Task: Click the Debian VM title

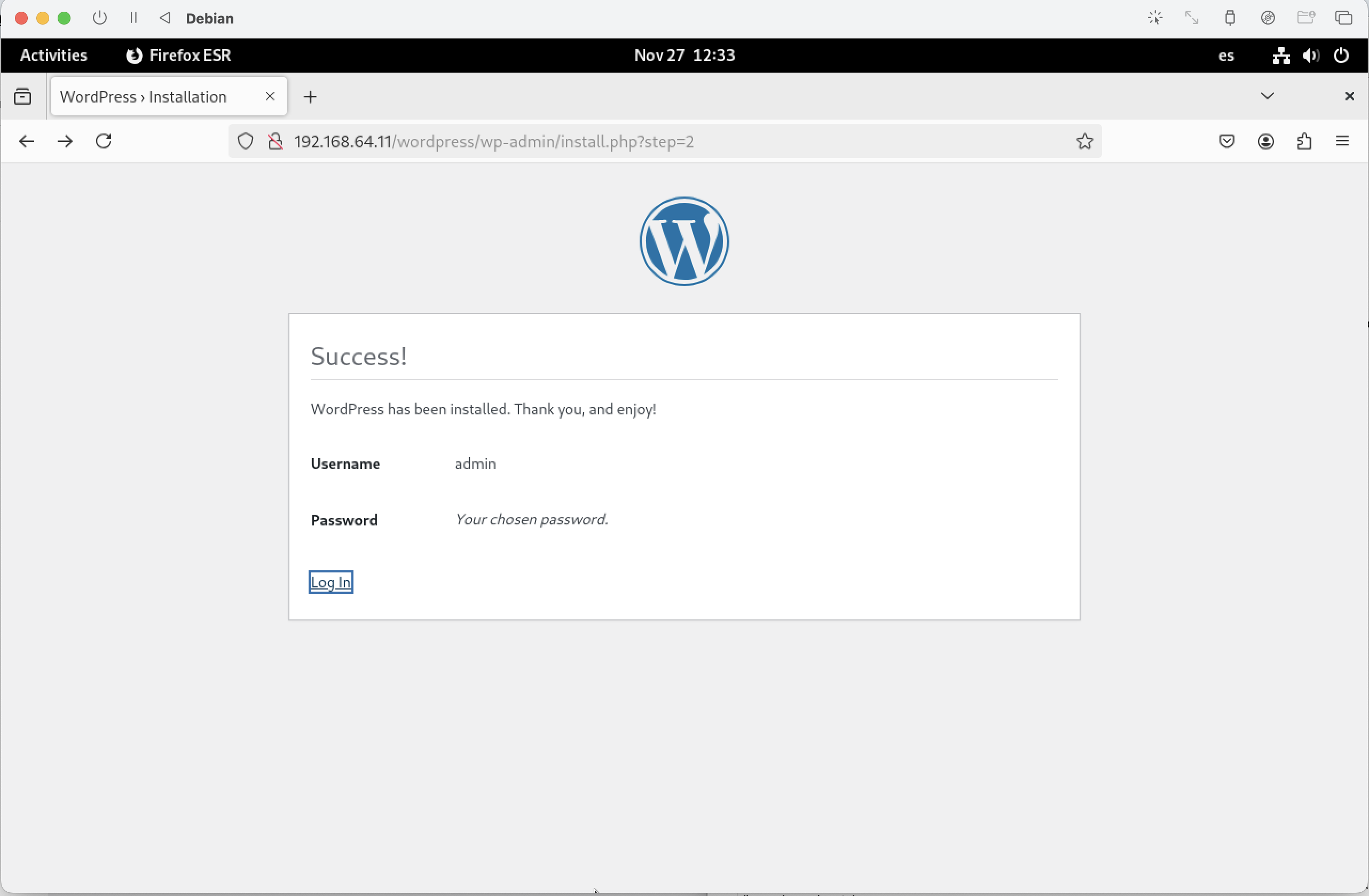Action: click(209, 18)
